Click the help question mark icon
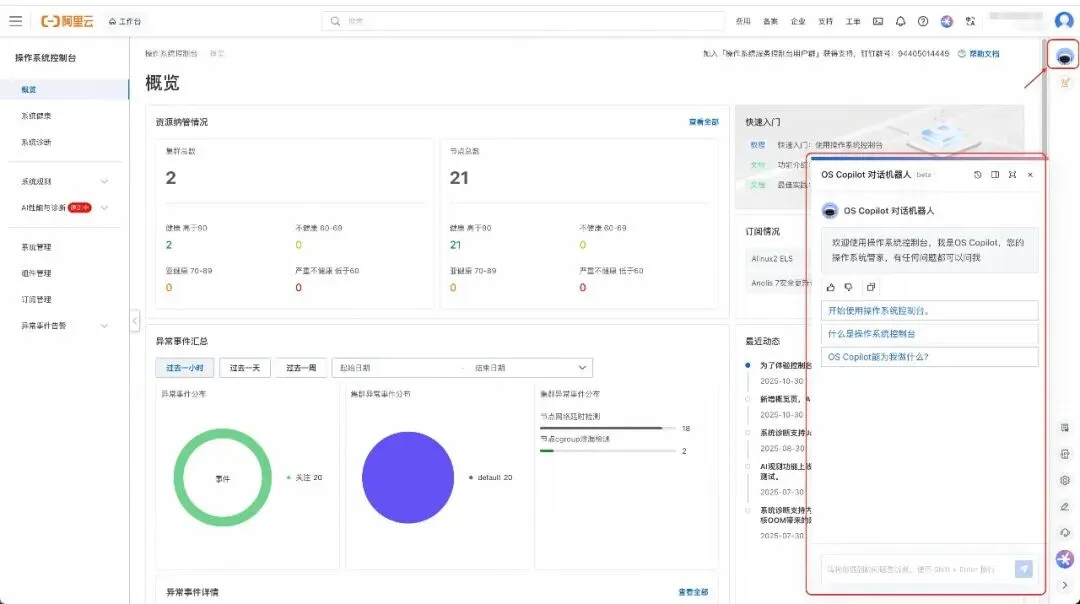 click(923, 21)
